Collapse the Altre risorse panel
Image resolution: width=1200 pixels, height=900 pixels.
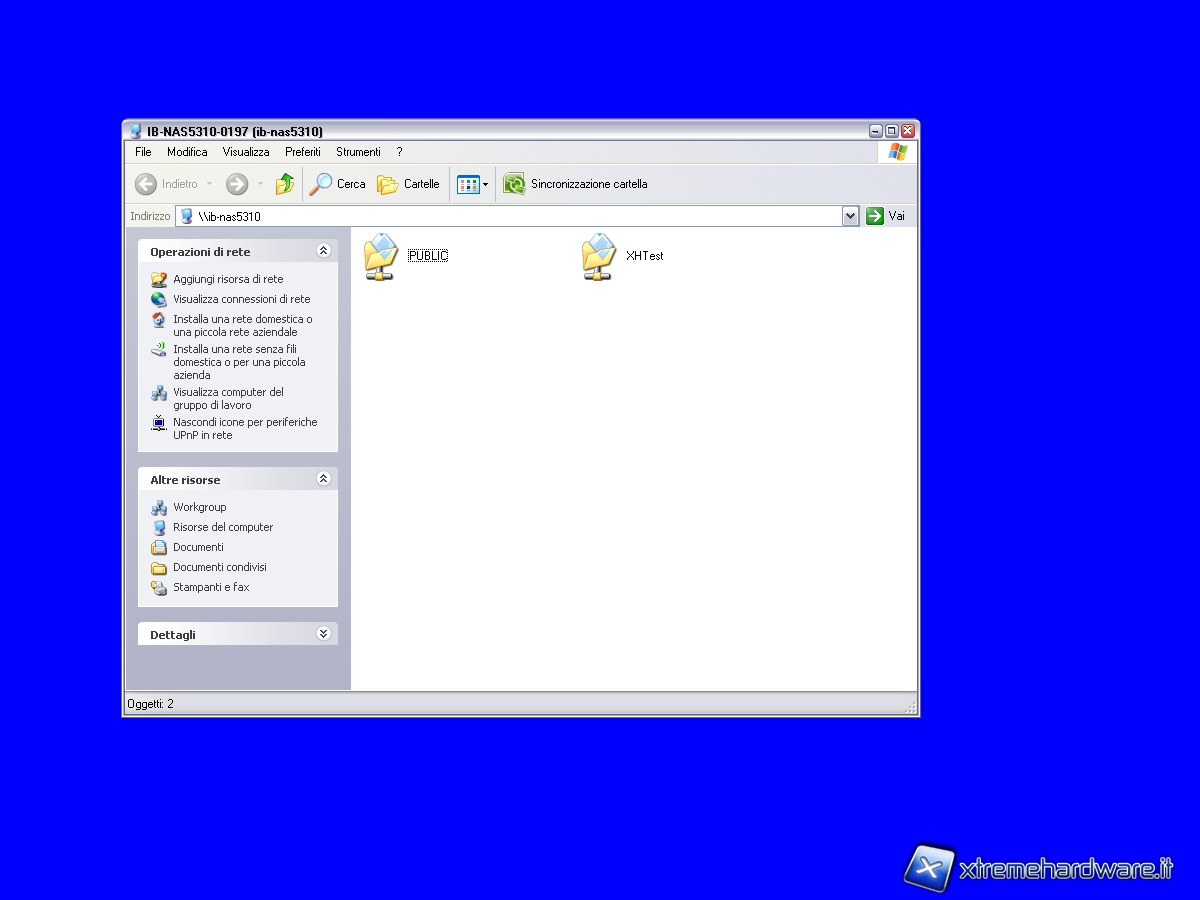click(323, 479)
